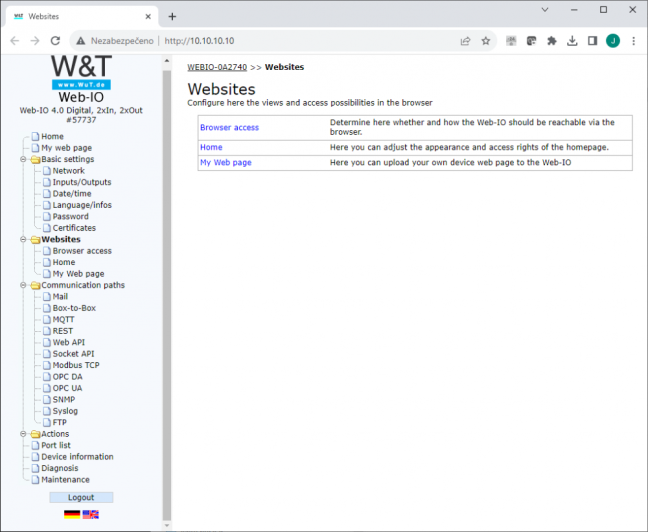
Task: Open Box-to-Box settings
Action: click(74, 308)
